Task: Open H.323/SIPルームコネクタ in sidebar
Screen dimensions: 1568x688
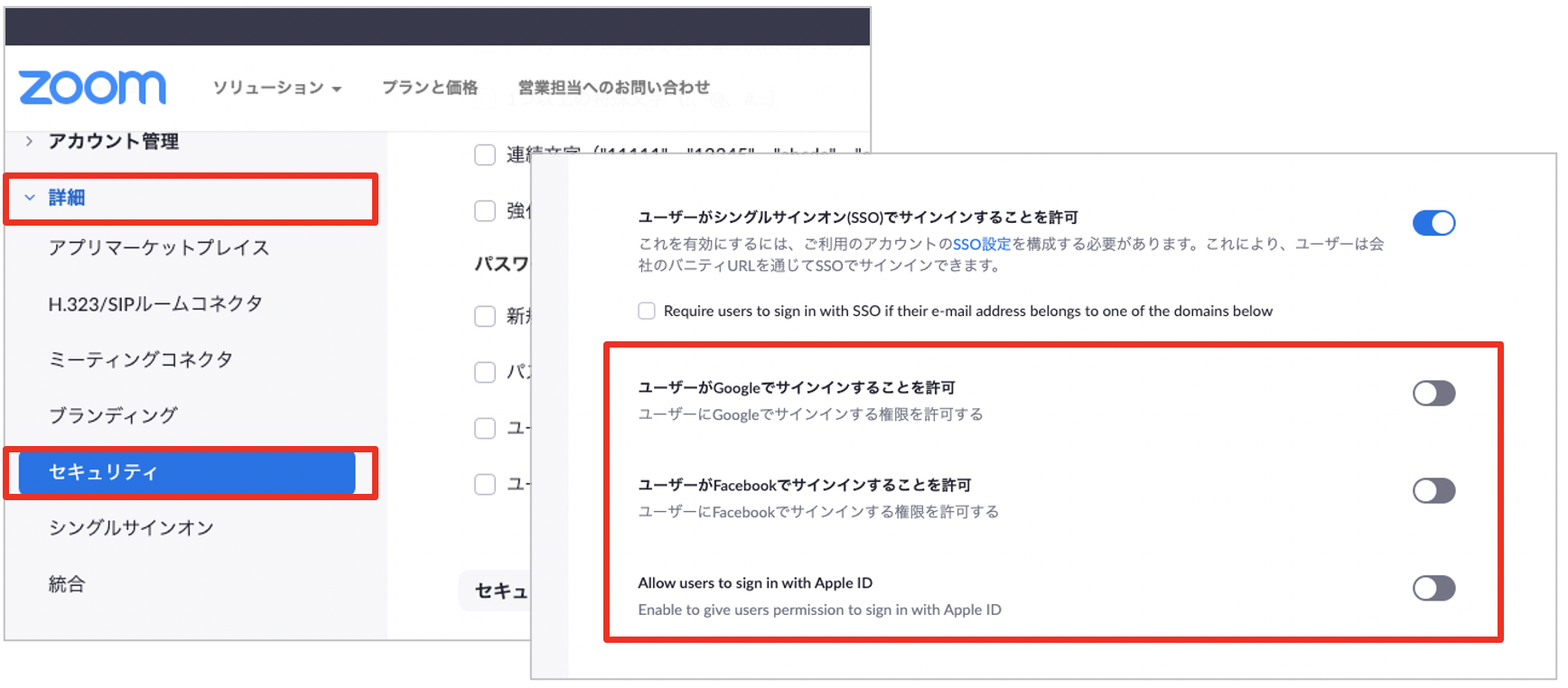Action: point(155,303)
